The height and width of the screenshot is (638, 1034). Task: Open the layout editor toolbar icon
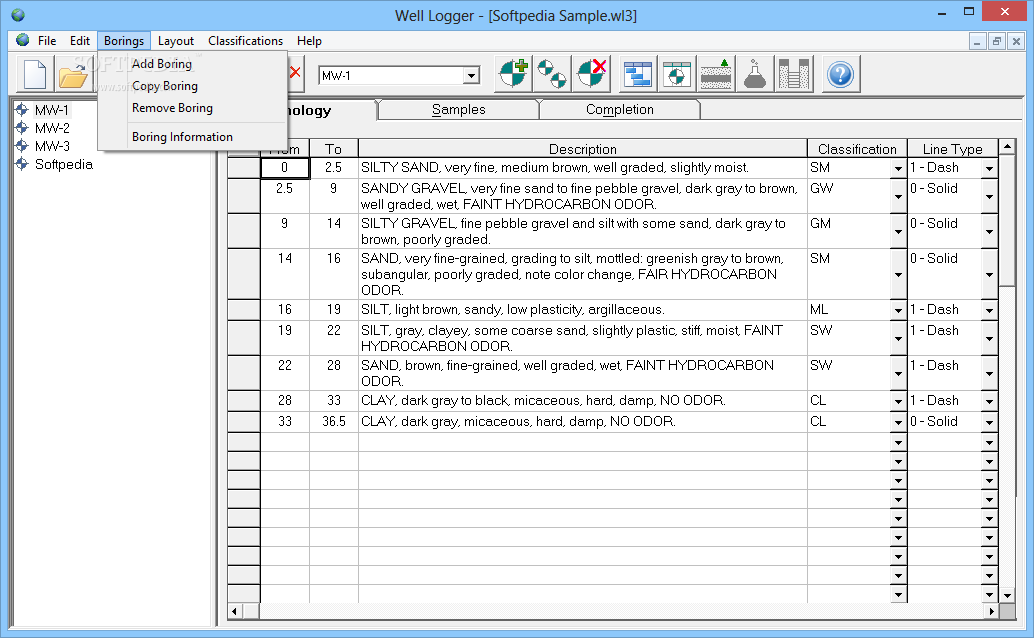tap(638, 74)
